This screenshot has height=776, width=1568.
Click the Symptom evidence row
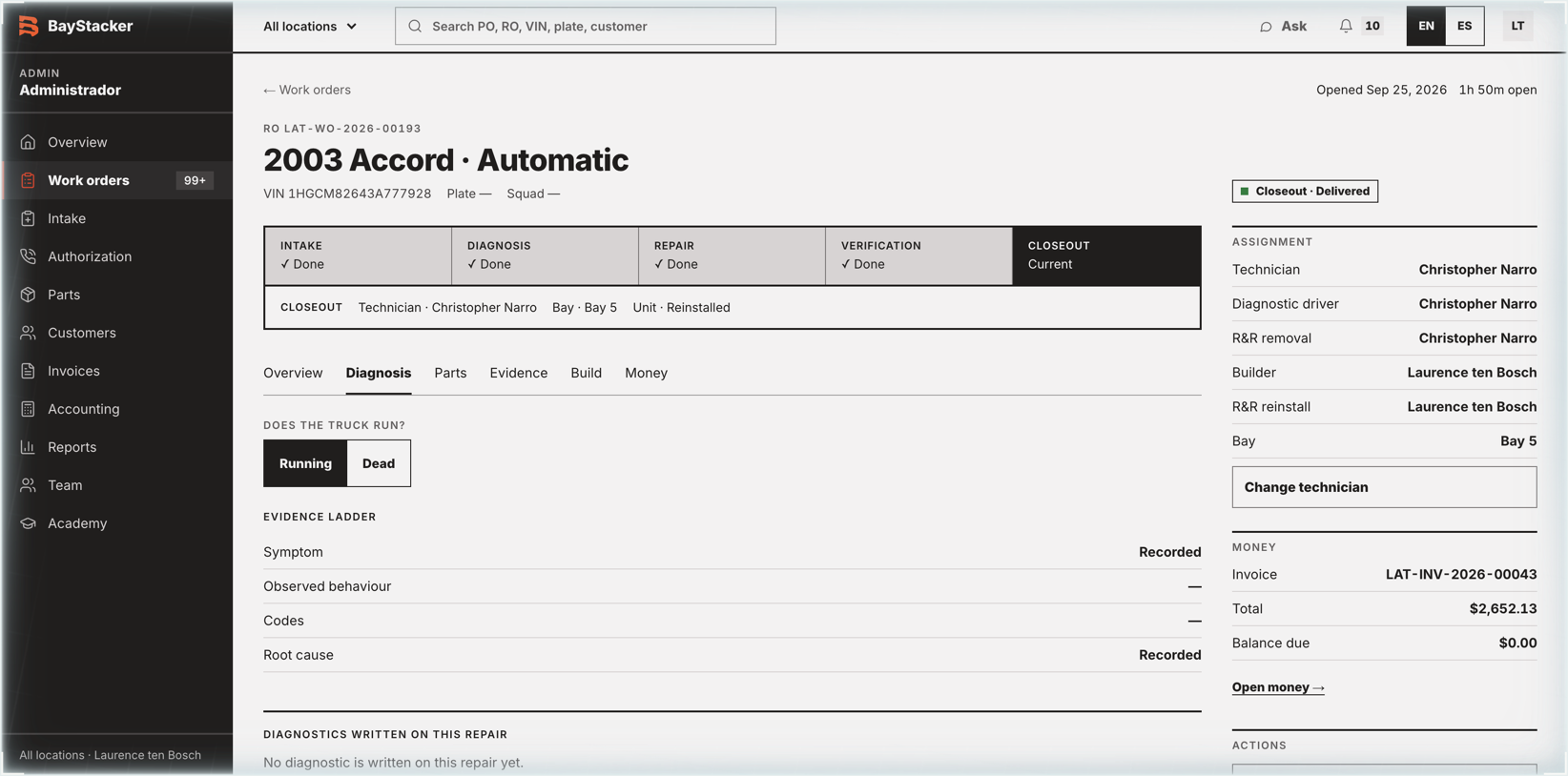coord(732,552)
